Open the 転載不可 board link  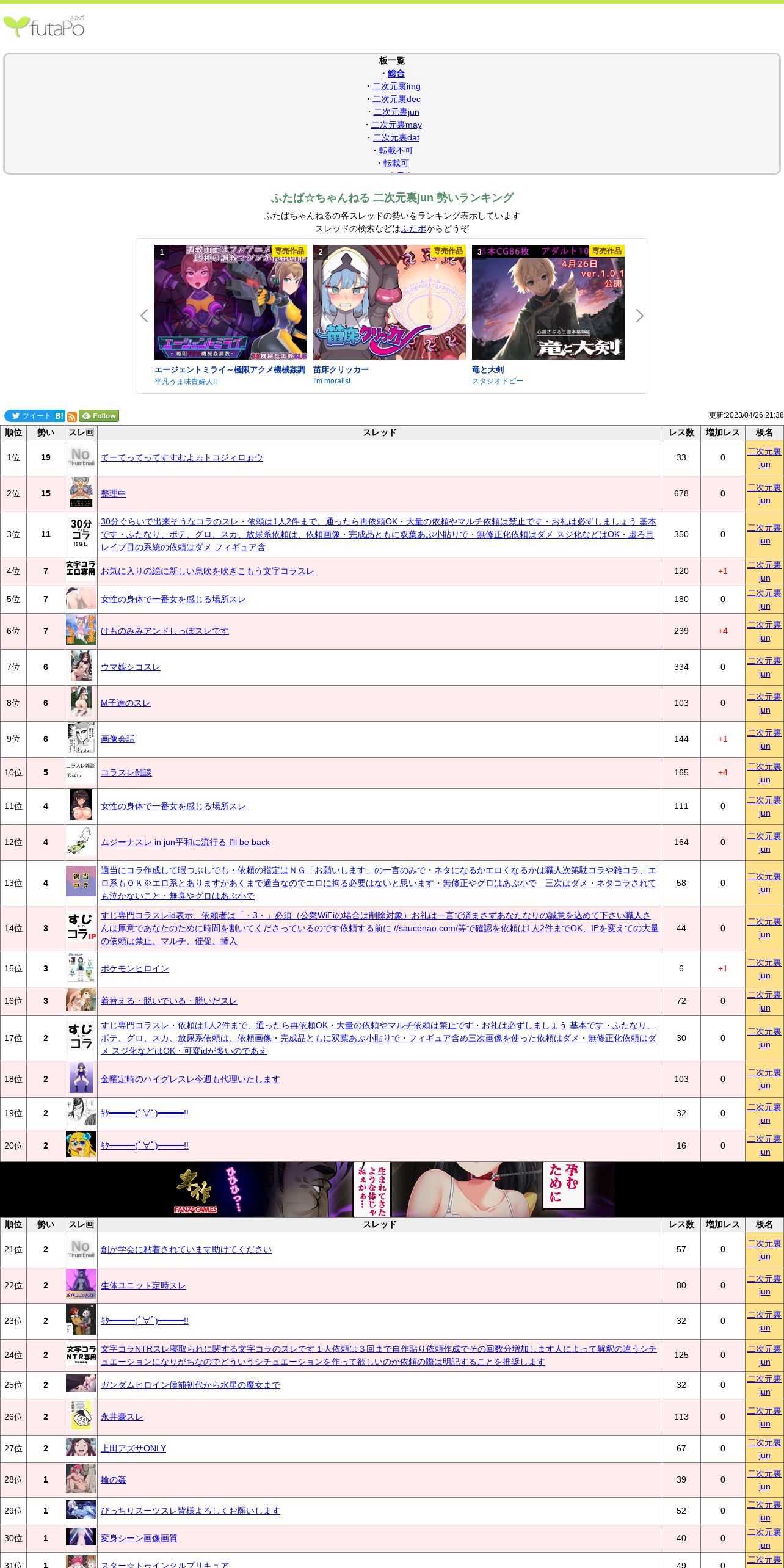click(x=396, y=150)
